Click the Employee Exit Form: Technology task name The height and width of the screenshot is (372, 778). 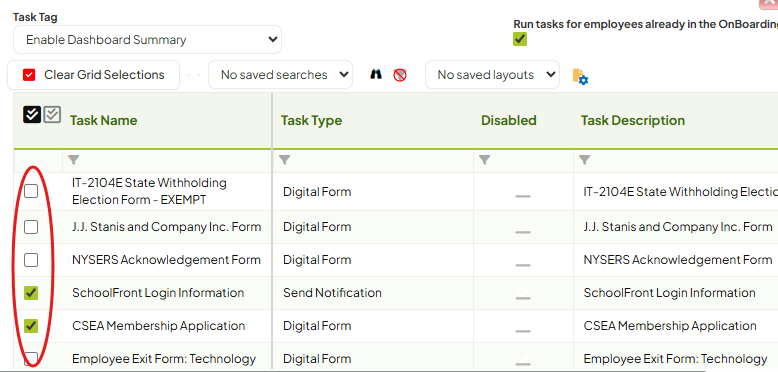tap(164, 359)
